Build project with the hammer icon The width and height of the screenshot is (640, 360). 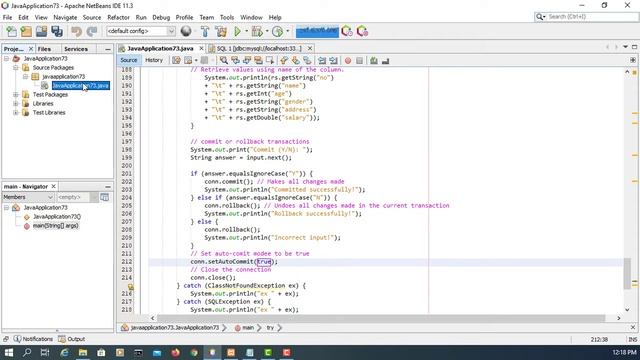(205, 31)
